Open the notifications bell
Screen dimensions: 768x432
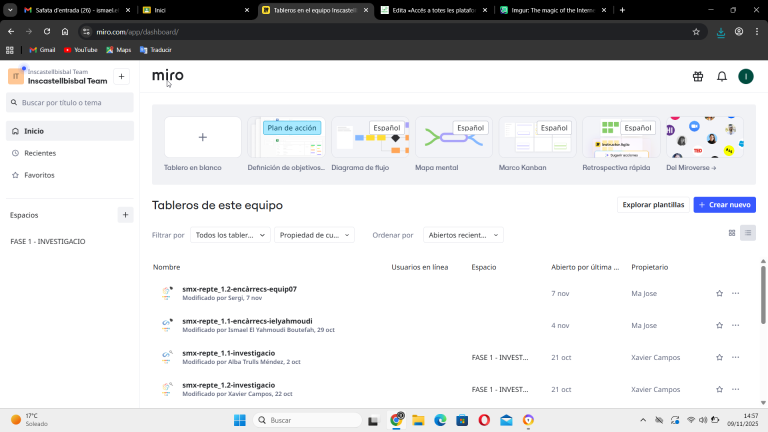click(x=722, y=76)
